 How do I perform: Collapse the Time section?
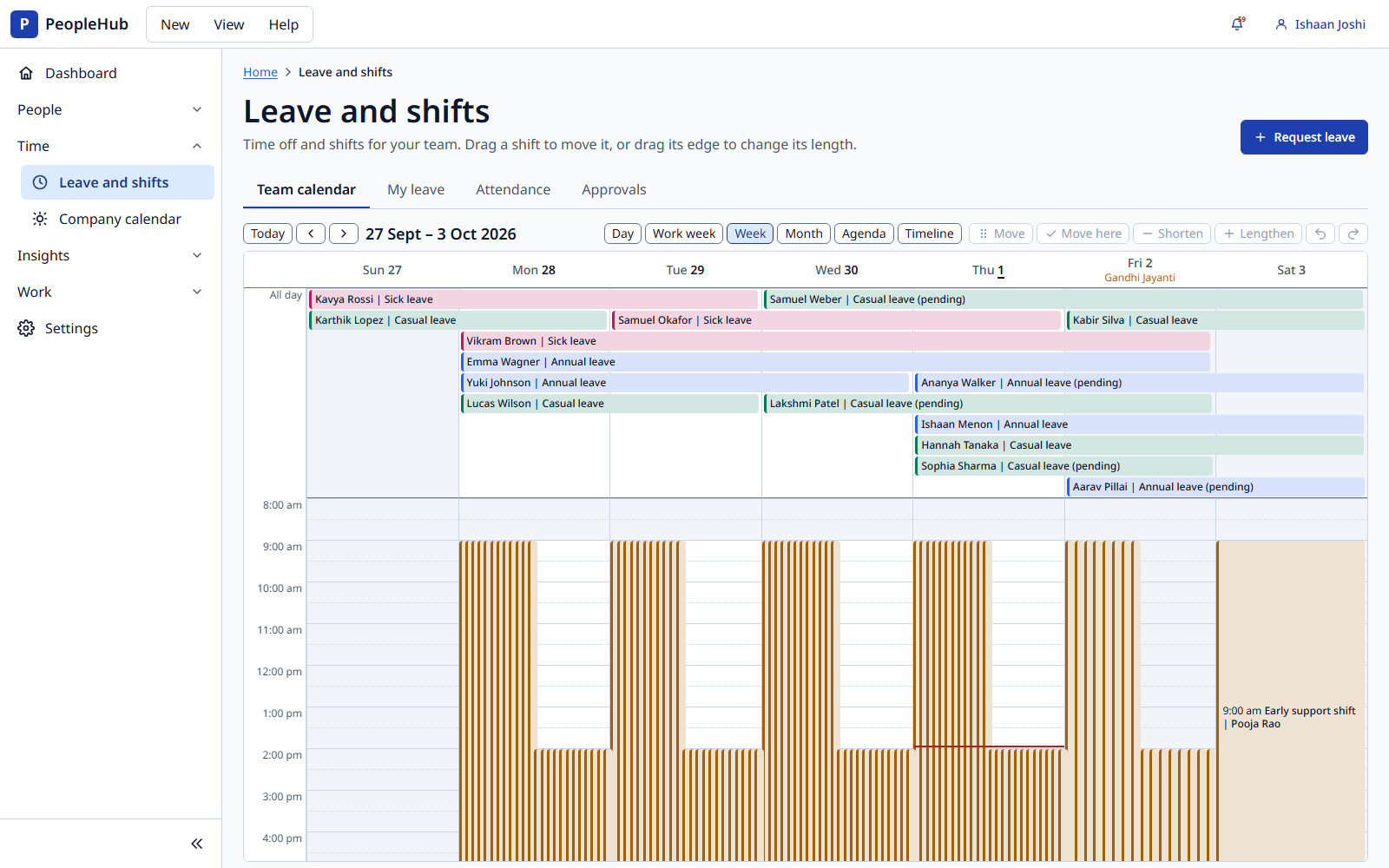(x=110, y=146)
